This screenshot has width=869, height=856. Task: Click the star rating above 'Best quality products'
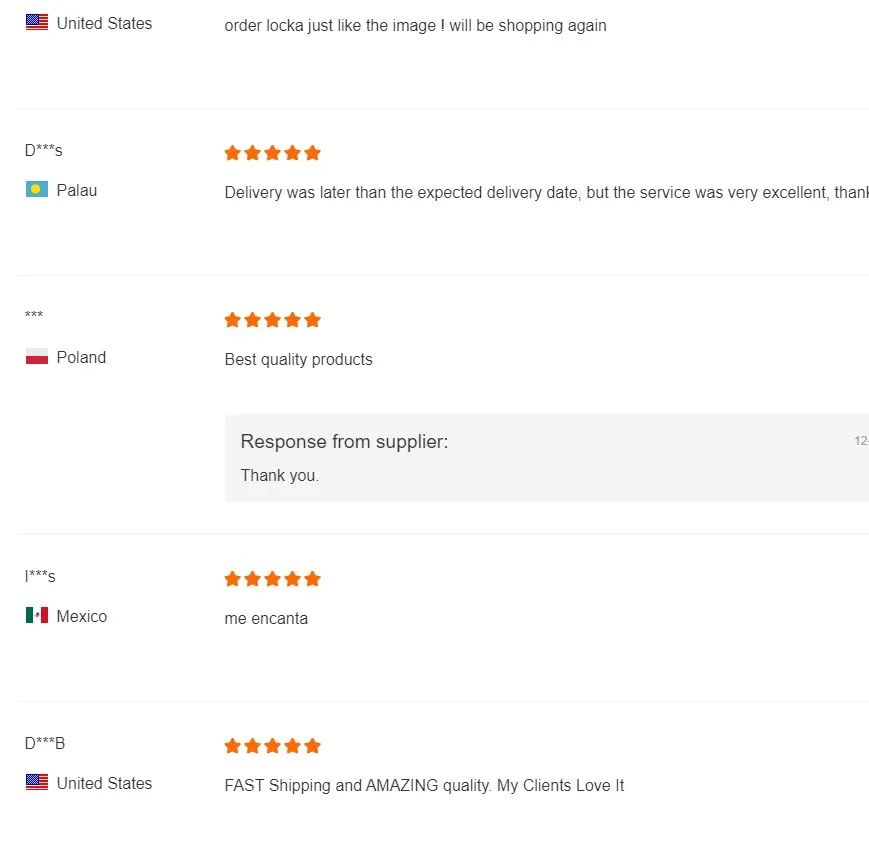[272, 320]
